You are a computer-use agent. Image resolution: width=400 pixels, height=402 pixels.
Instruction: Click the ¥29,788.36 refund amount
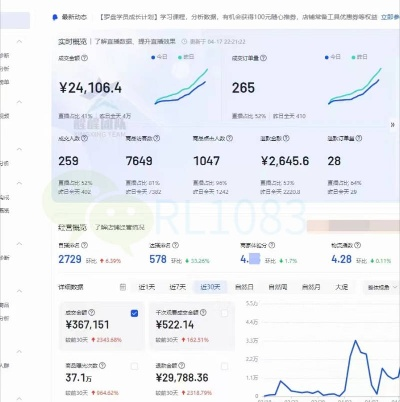pos(182,378)
